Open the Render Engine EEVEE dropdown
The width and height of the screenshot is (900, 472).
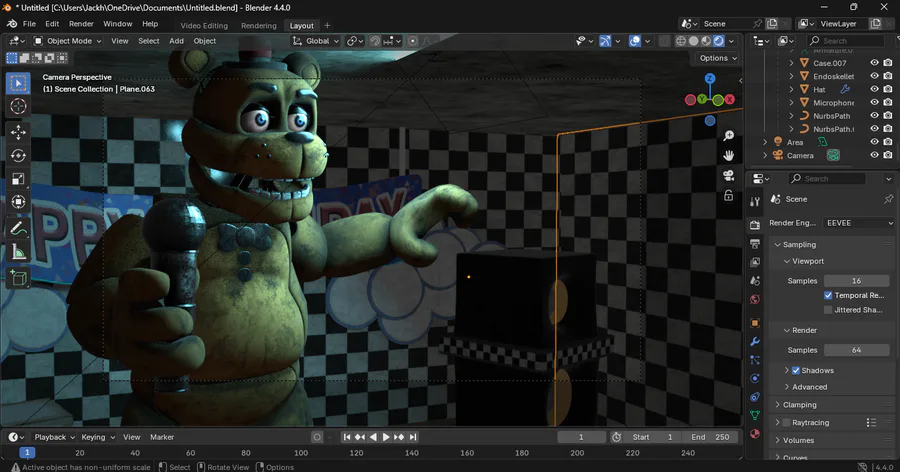click(x=859, y=223)
